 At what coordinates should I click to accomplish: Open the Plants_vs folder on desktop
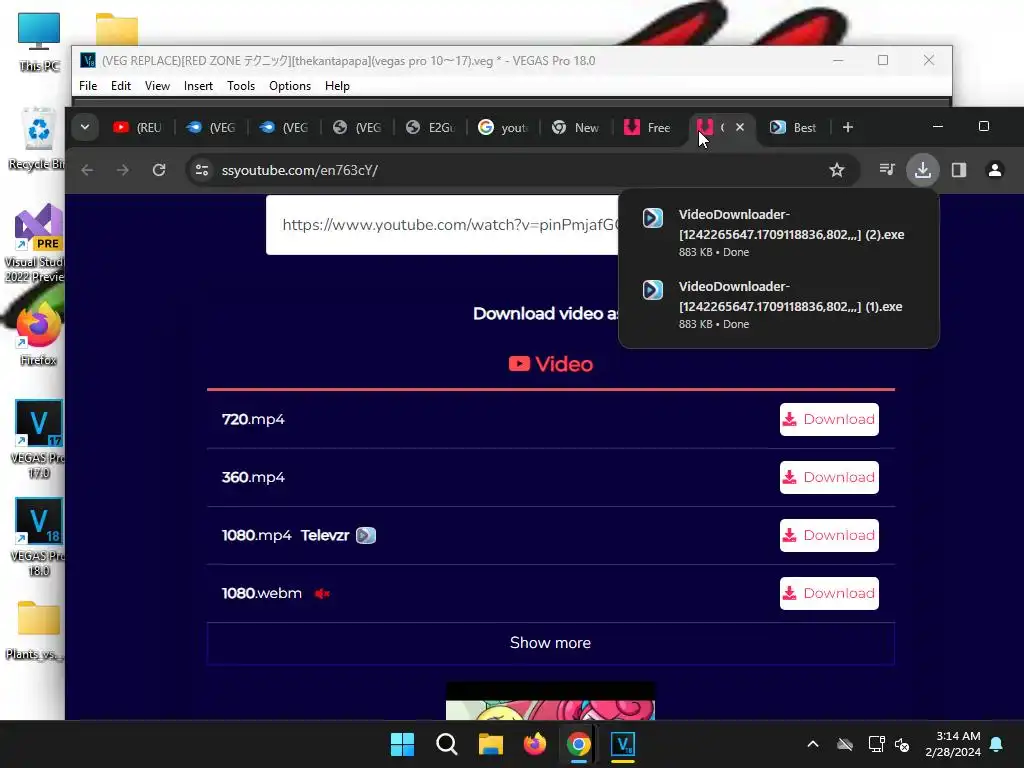[x=37, y=630]
